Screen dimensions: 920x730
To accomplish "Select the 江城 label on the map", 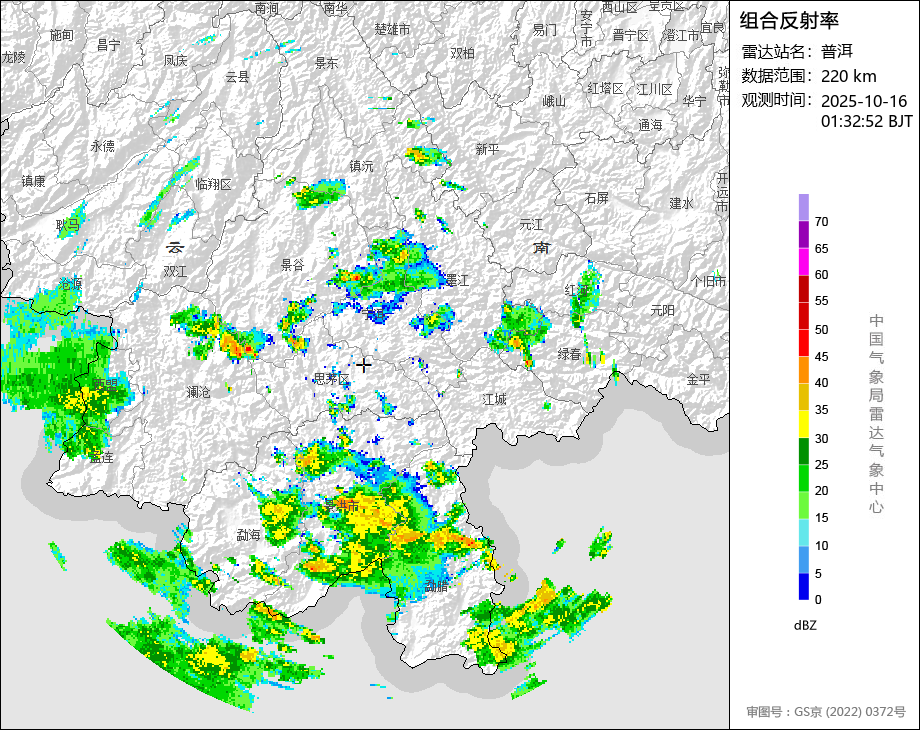I will (494, 400).
